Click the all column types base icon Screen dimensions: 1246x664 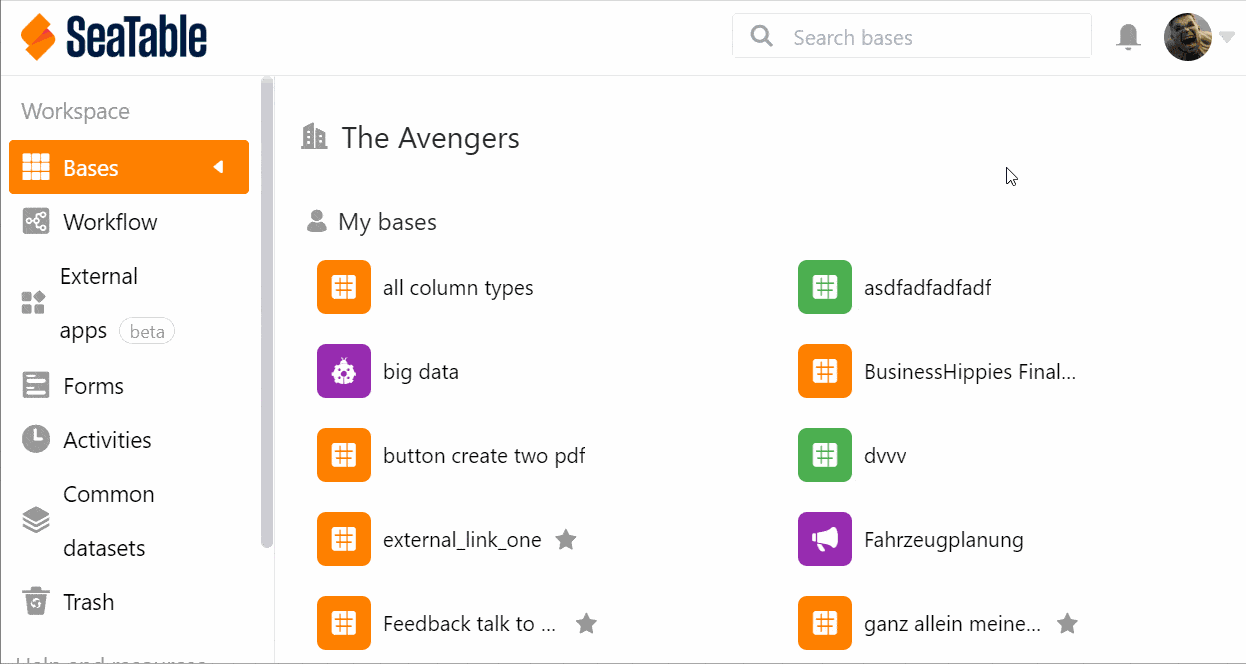coord(344,288)
